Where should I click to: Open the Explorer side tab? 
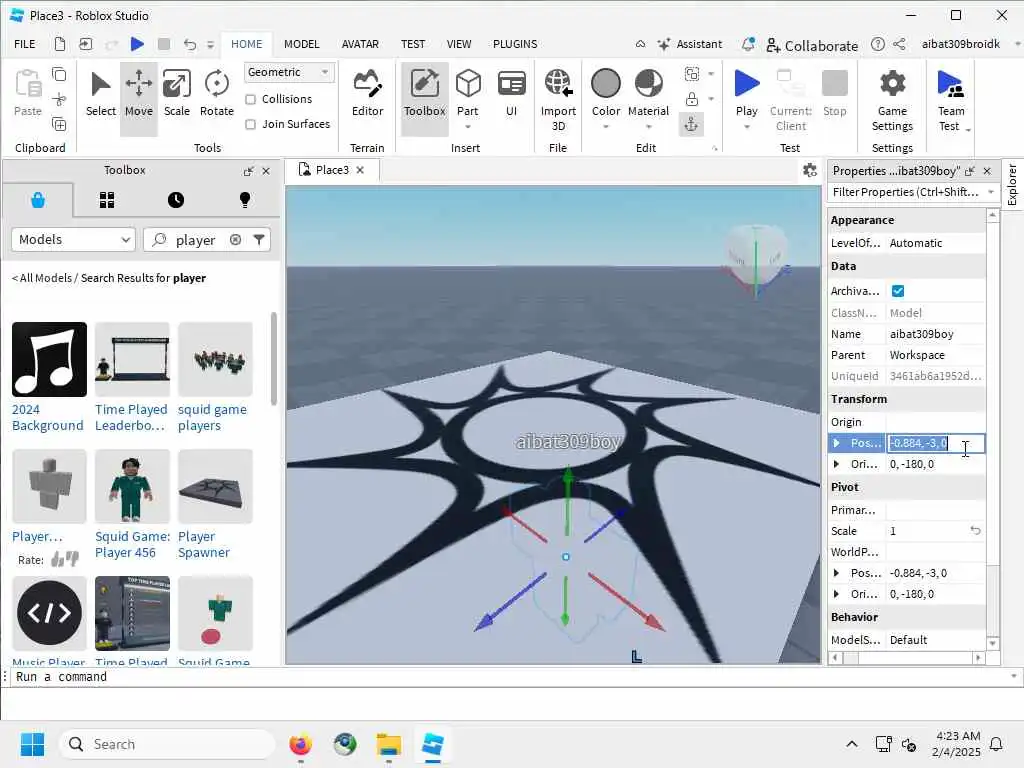click(x=1012, y=185)
